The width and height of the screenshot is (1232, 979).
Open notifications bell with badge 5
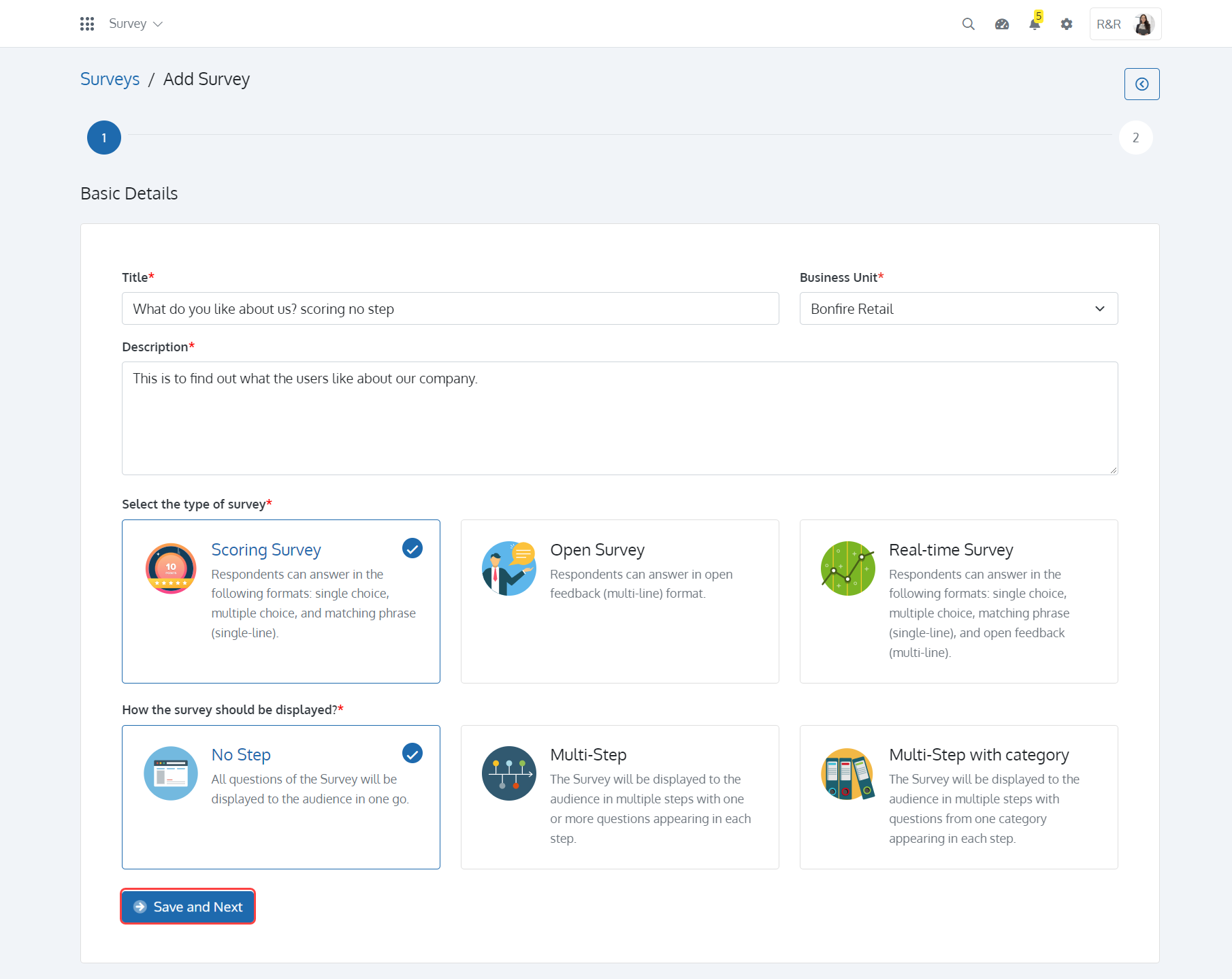[1035, 23]
